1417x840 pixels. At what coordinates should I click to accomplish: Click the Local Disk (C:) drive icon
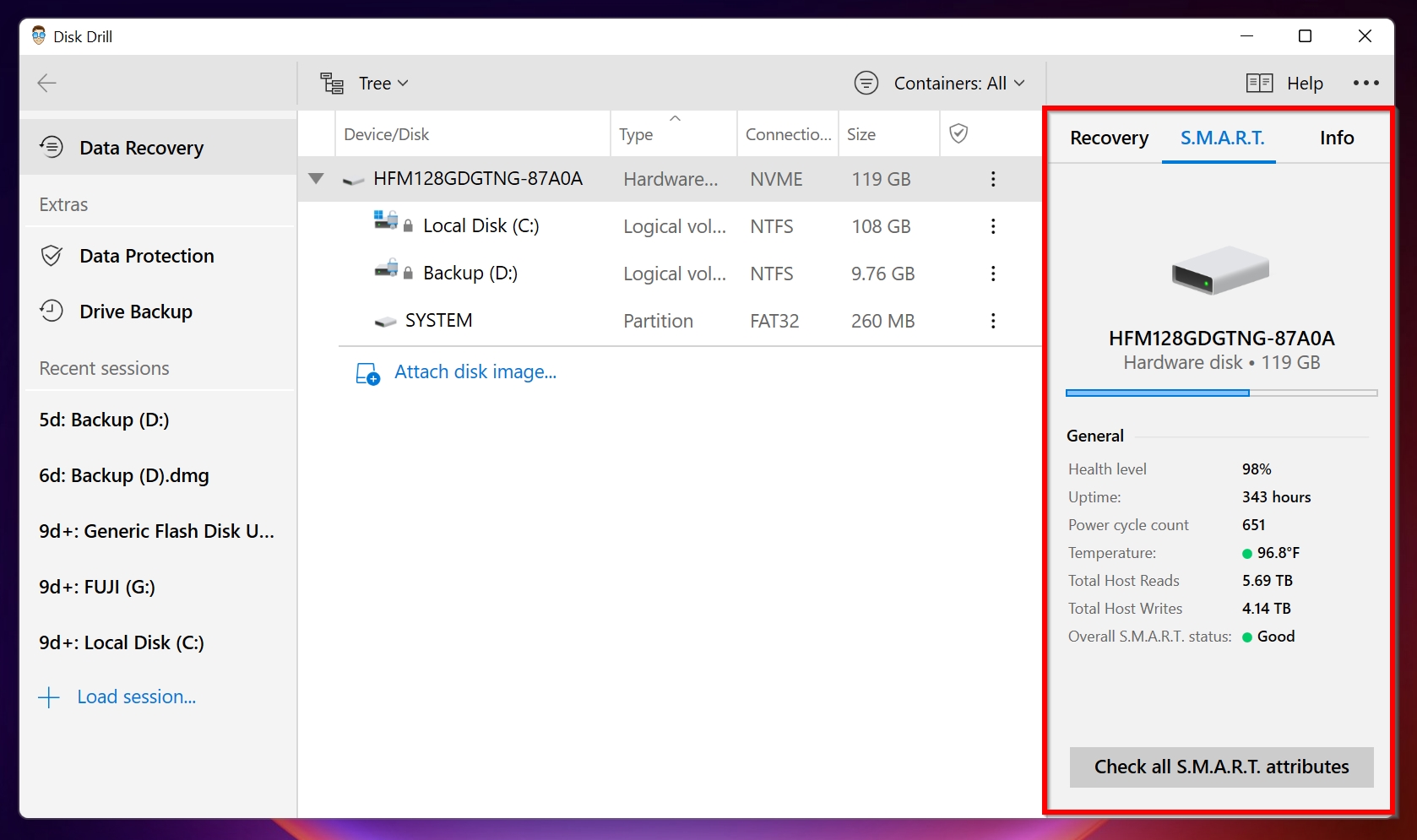tap(386, 220)
